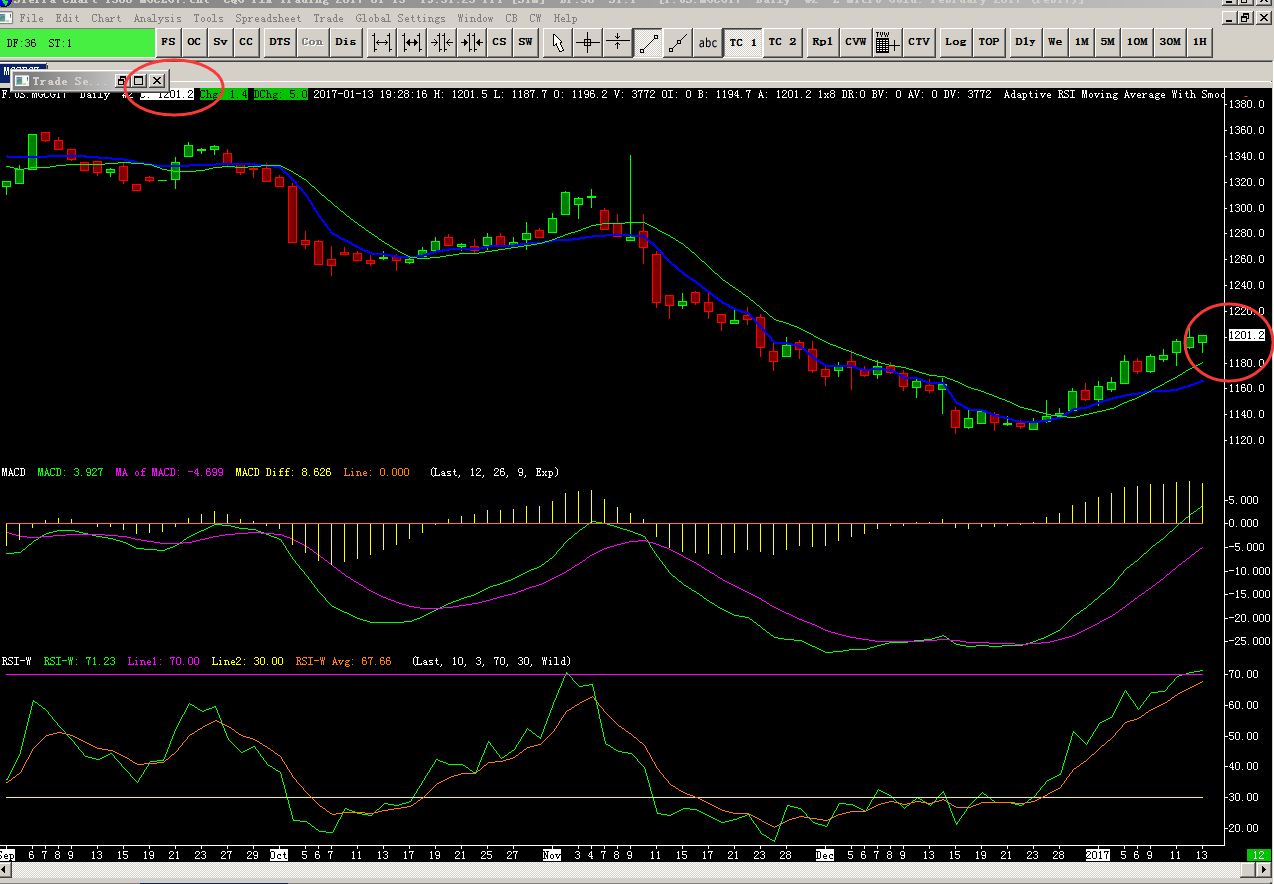Open the Analysis menu
Screen dimensions: 1274x884
click(157, 18)
